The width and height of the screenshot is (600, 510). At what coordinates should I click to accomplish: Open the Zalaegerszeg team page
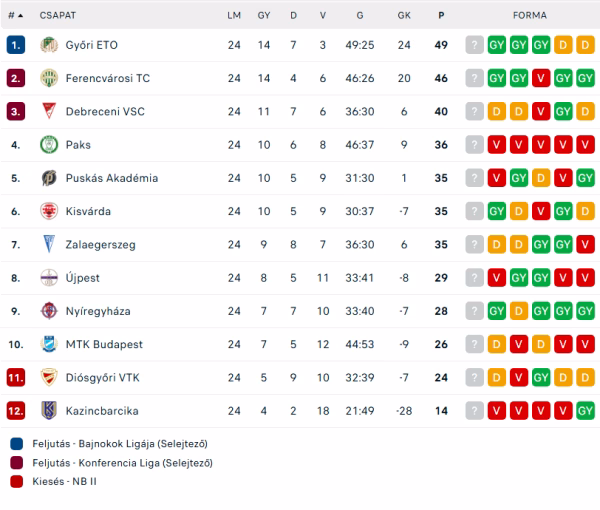[102, 244]
